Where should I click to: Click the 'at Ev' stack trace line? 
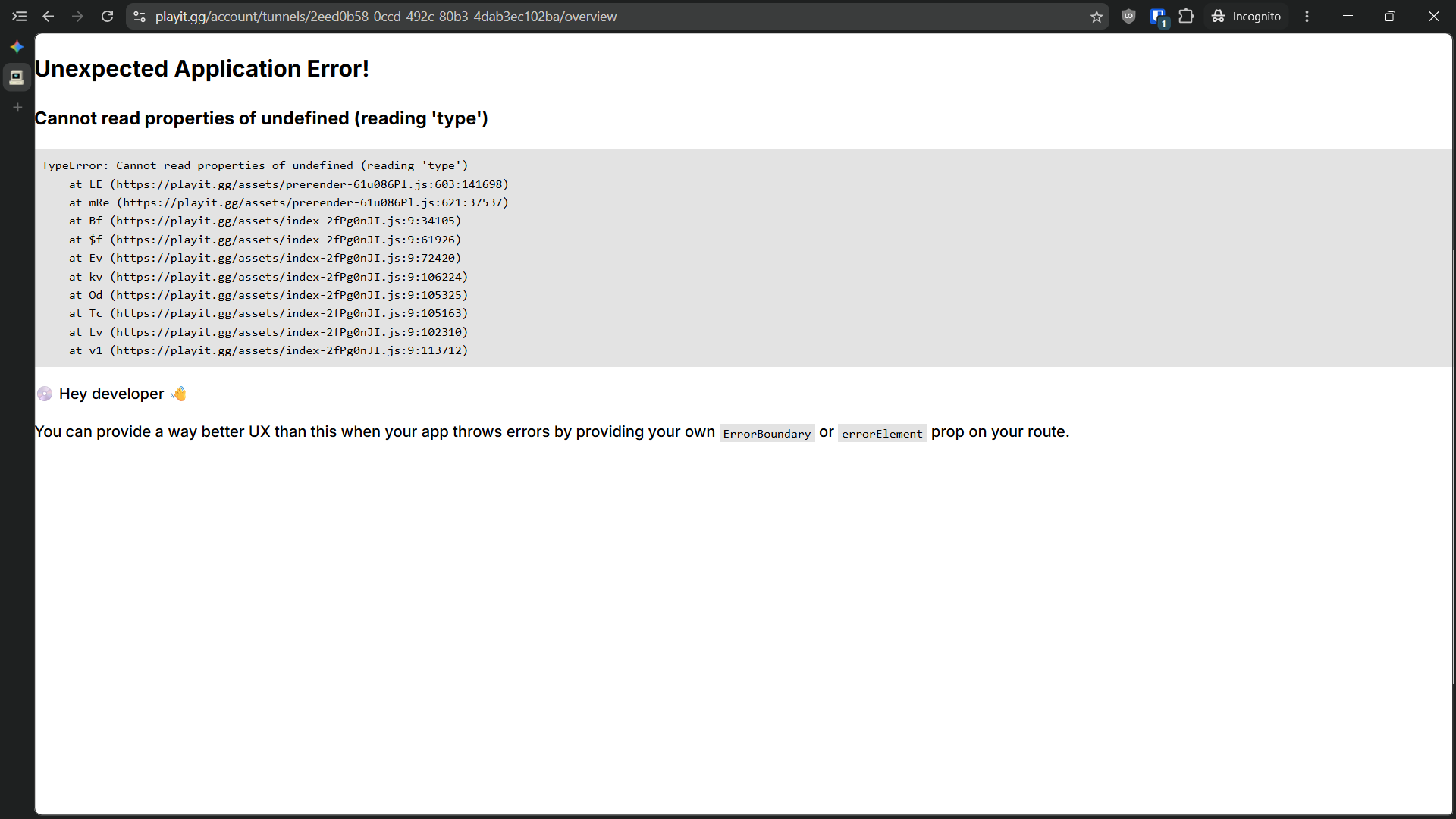pyautogui.click(x=265, y=258)
